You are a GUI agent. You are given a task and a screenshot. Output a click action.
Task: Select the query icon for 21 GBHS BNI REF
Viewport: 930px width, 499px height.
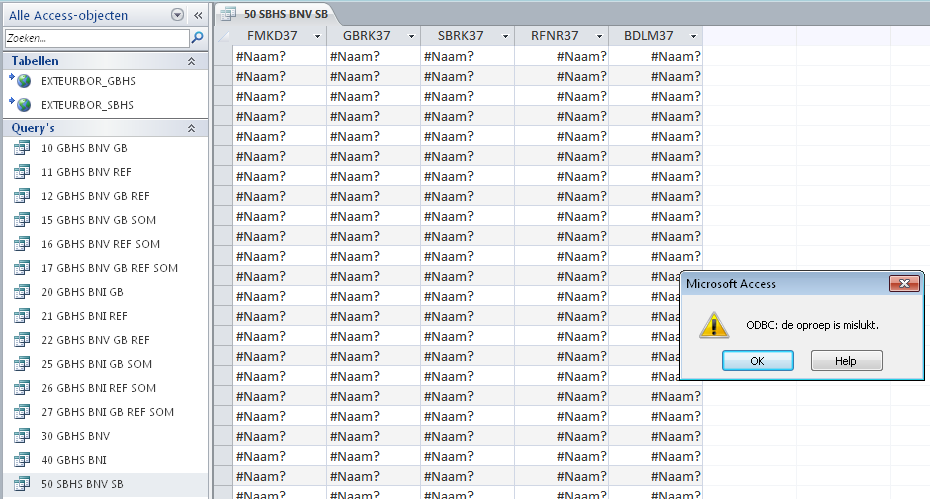pyautogui.click(x=22, y=316)
